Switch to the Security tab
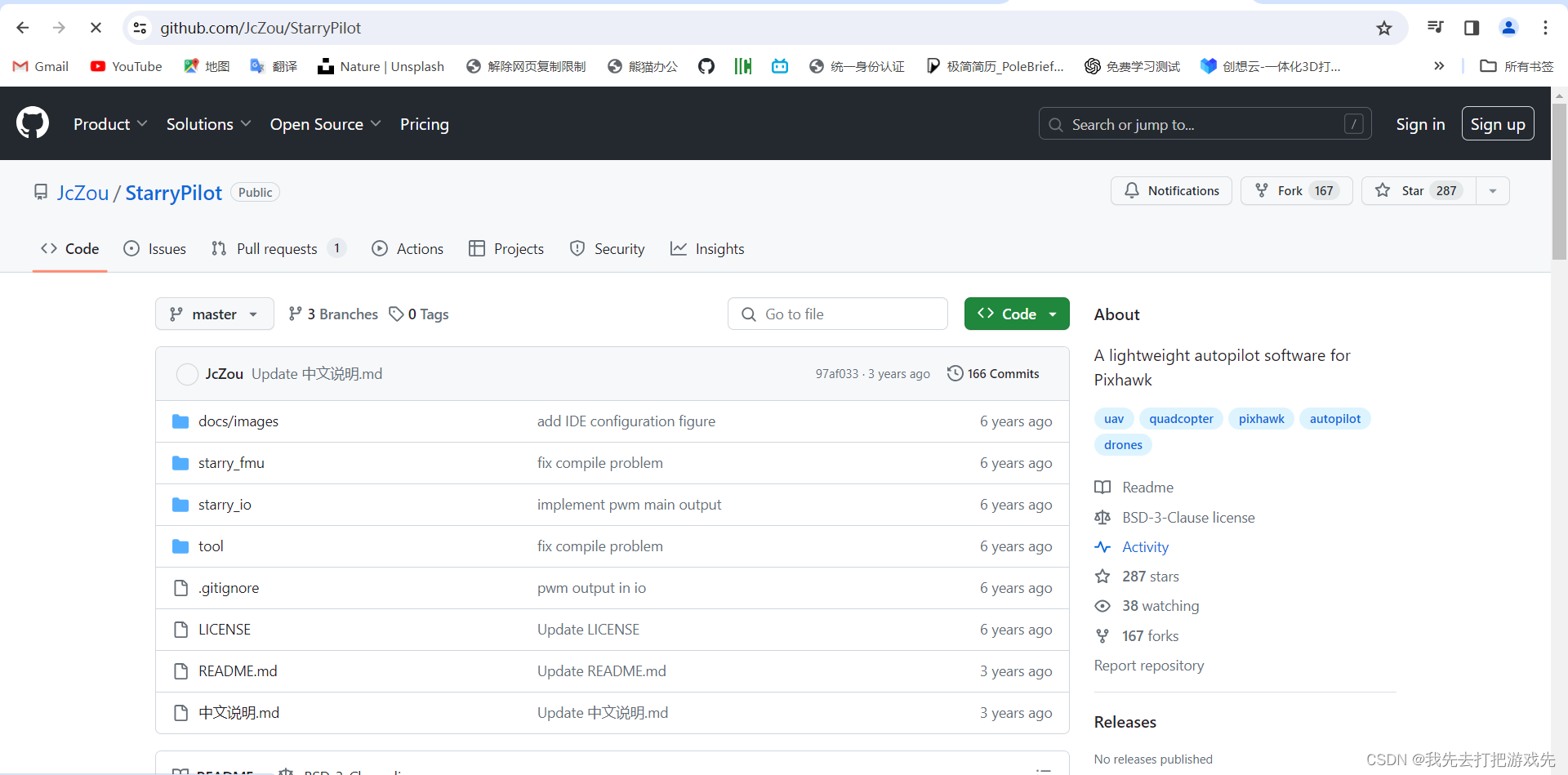 coord(607,249)
